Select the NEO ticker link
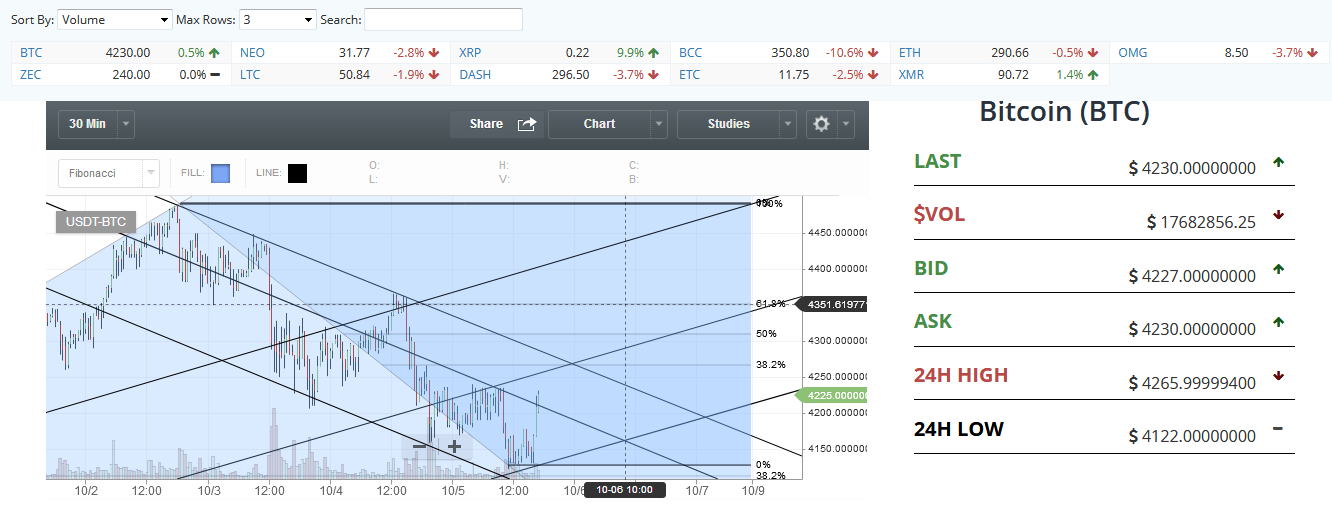 [252, 53]
